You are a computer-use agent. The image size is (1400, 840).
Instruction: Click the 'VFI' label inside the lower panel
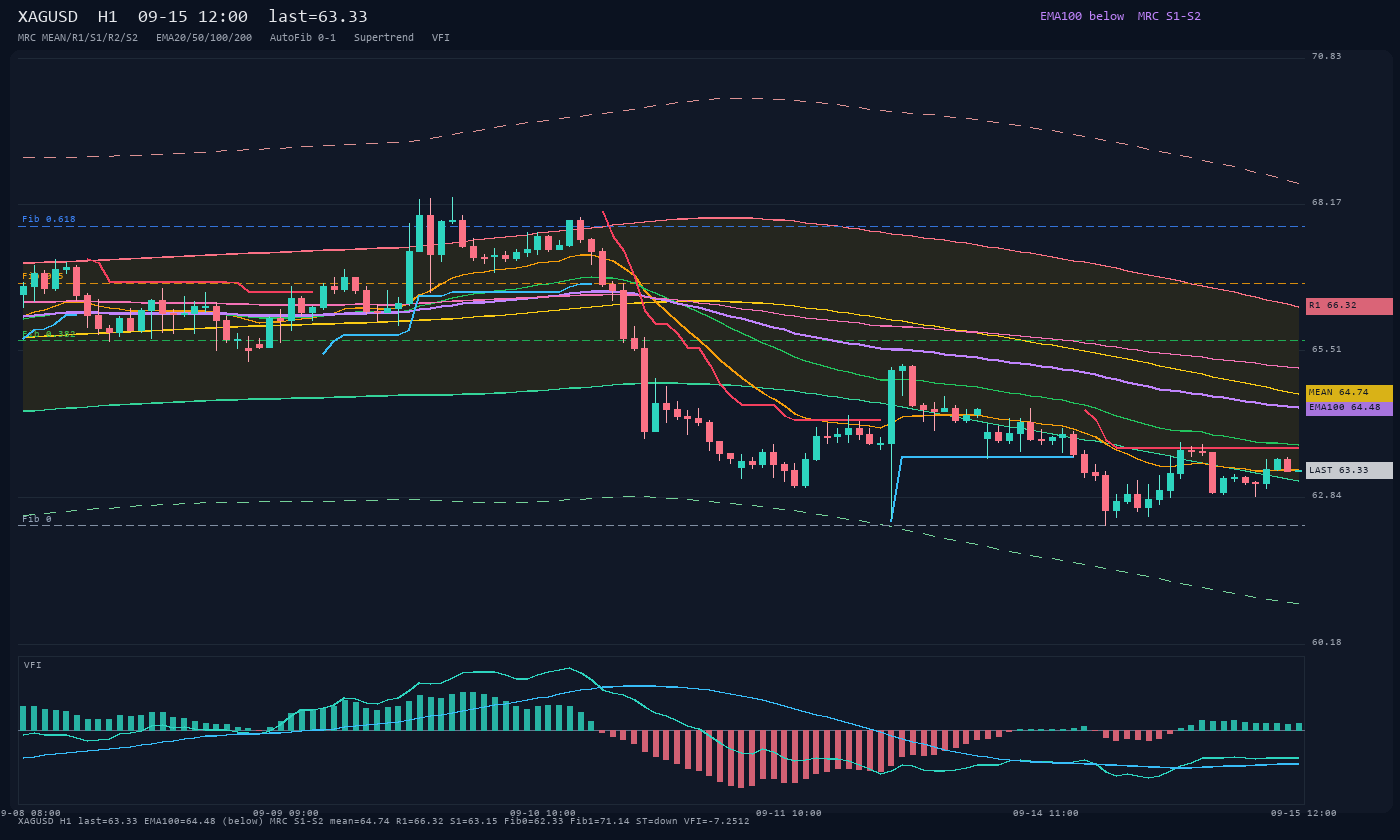click(33, 665)
